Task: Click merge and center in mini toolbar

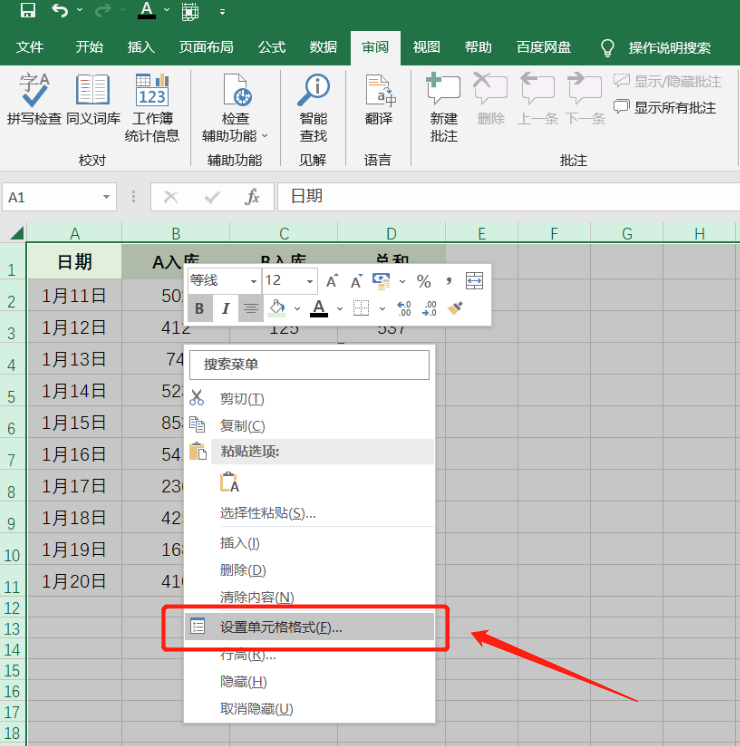Action: 474,281
